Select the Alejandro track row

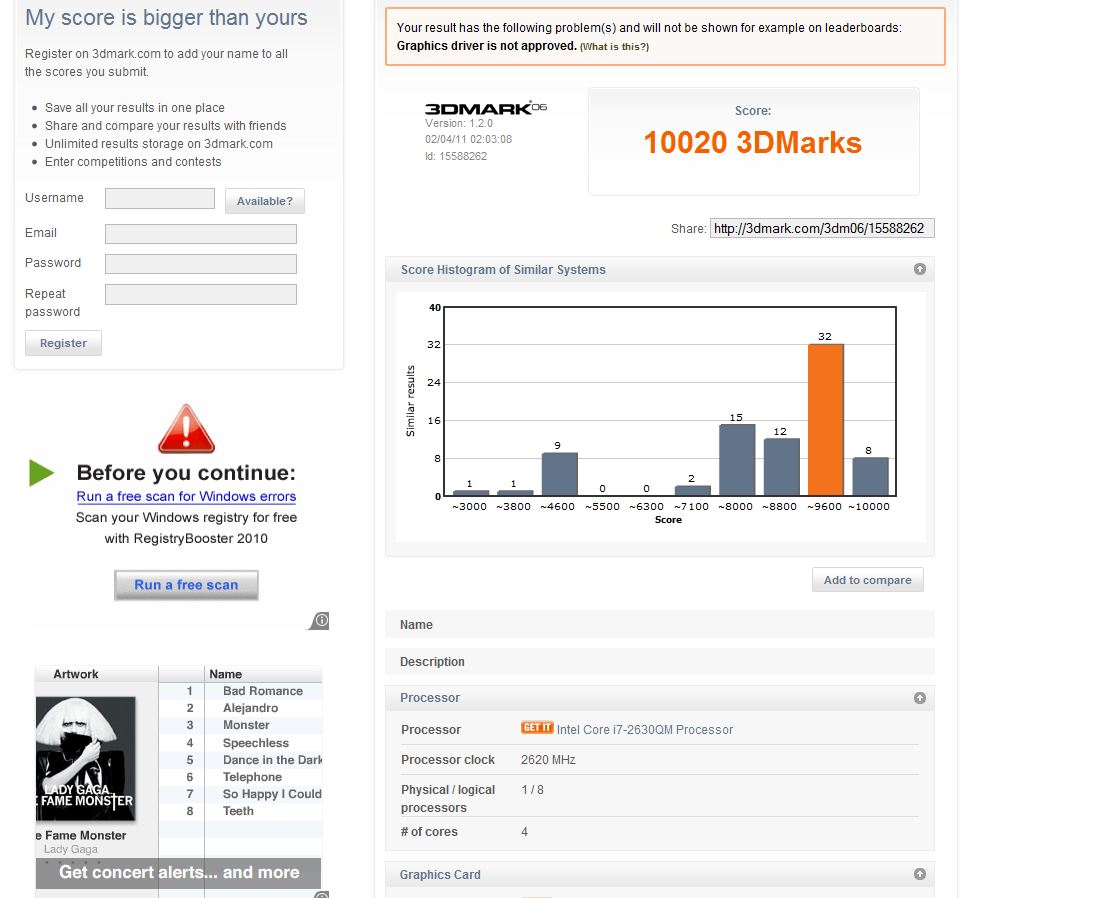point(241,708)
